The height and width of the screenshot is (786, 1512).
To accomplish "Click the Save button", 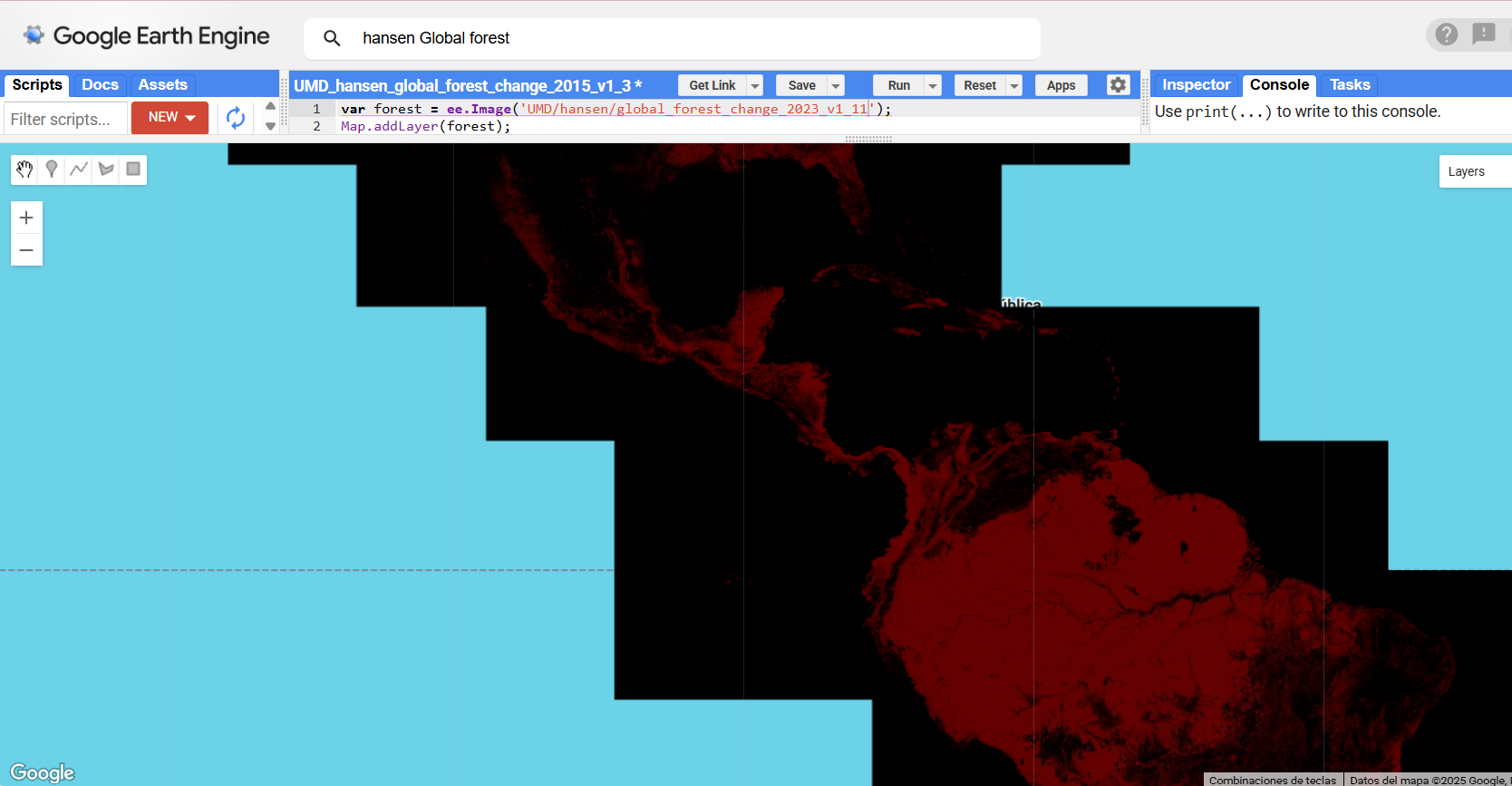I will tap(801, 85).
